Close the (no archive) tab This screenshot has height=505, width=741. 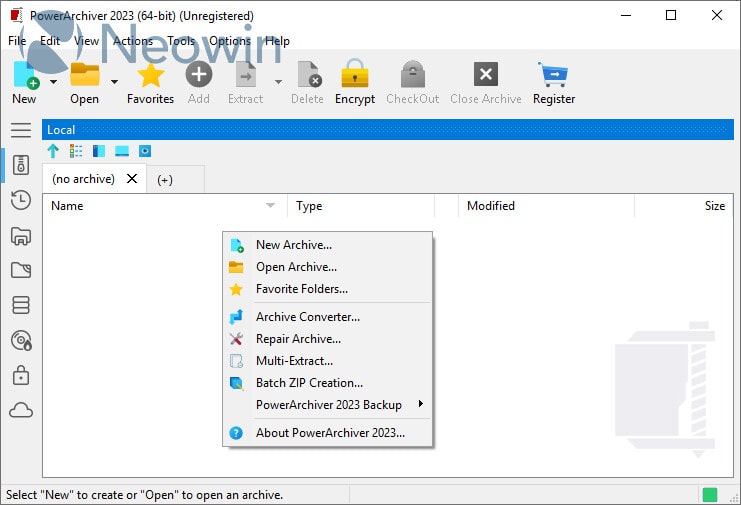click(132, 179)
